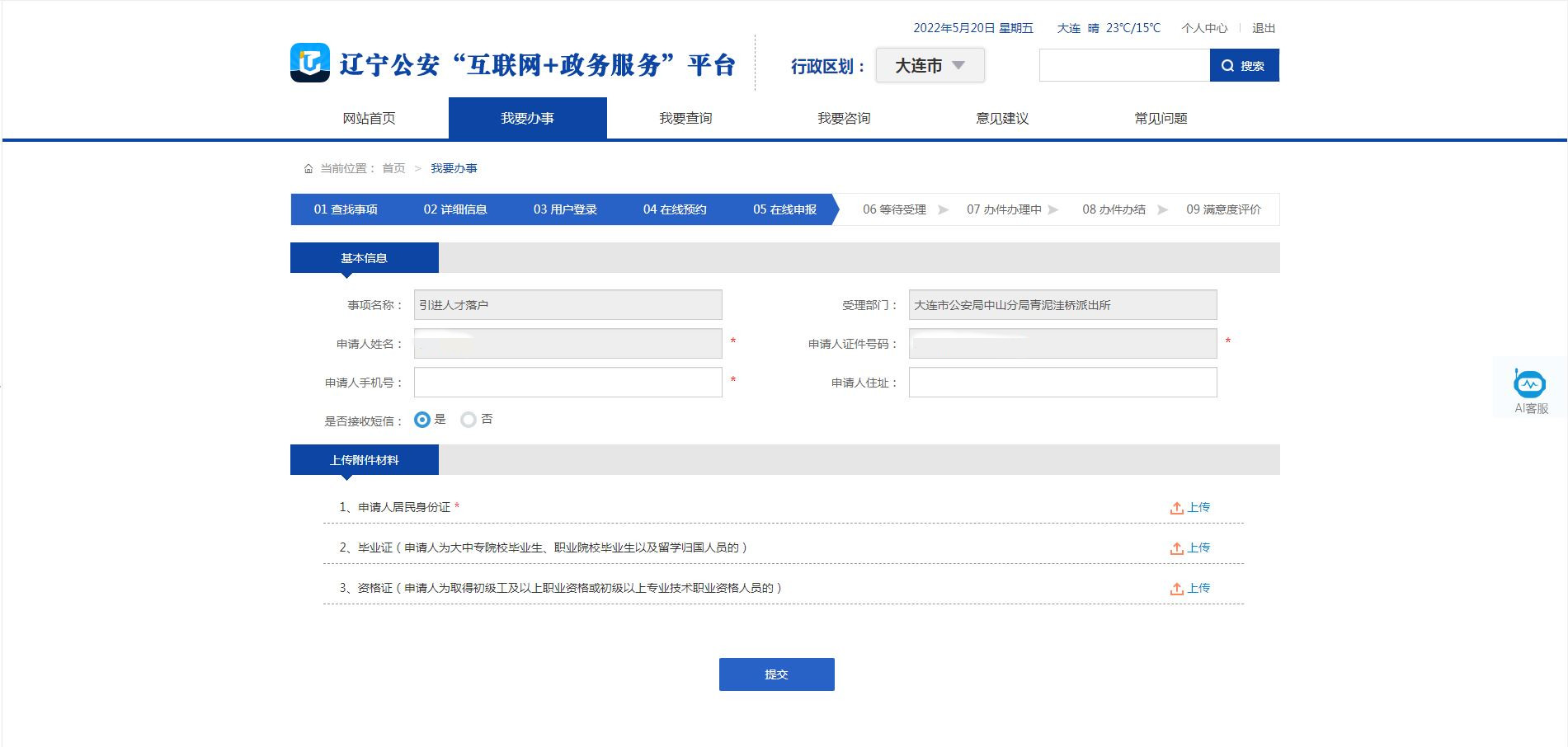The height and width of the screenshot is (747, 1568).
Task: Open the 个人中心 link
Action: click(x=1204, y=28)
